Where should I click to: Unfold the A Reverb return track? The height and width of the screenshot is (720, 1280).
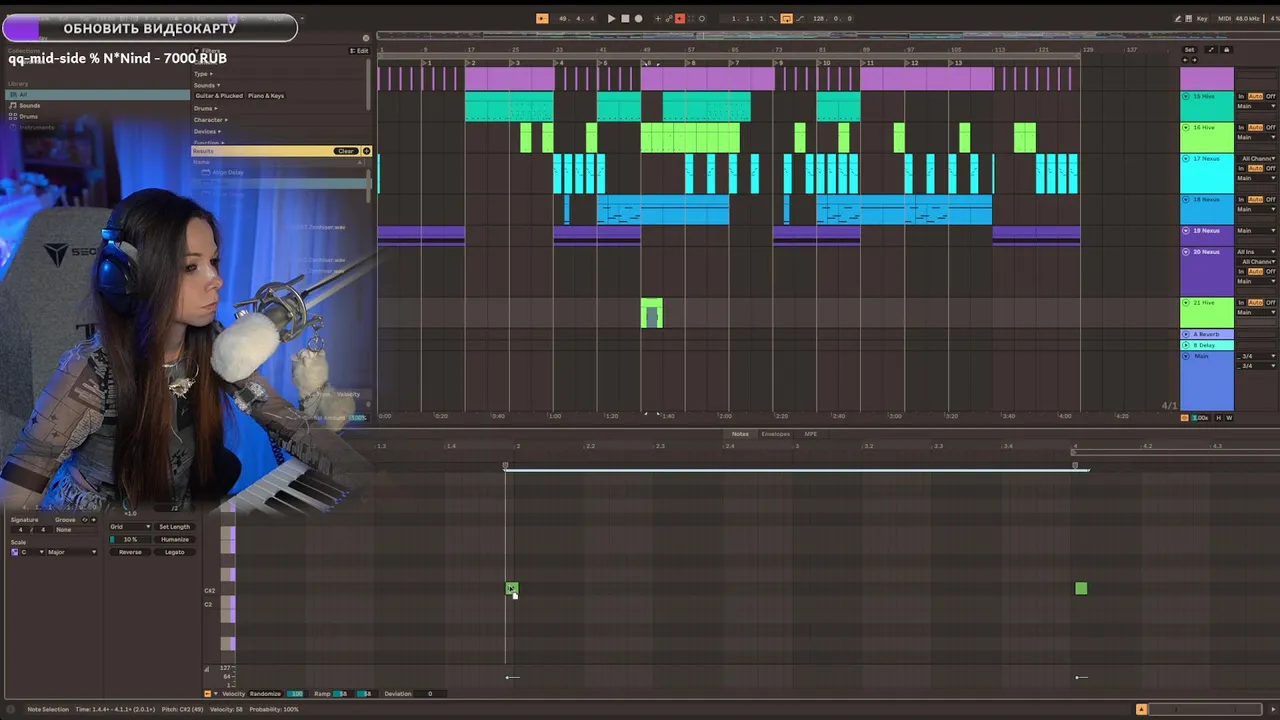pos(1186,334)
